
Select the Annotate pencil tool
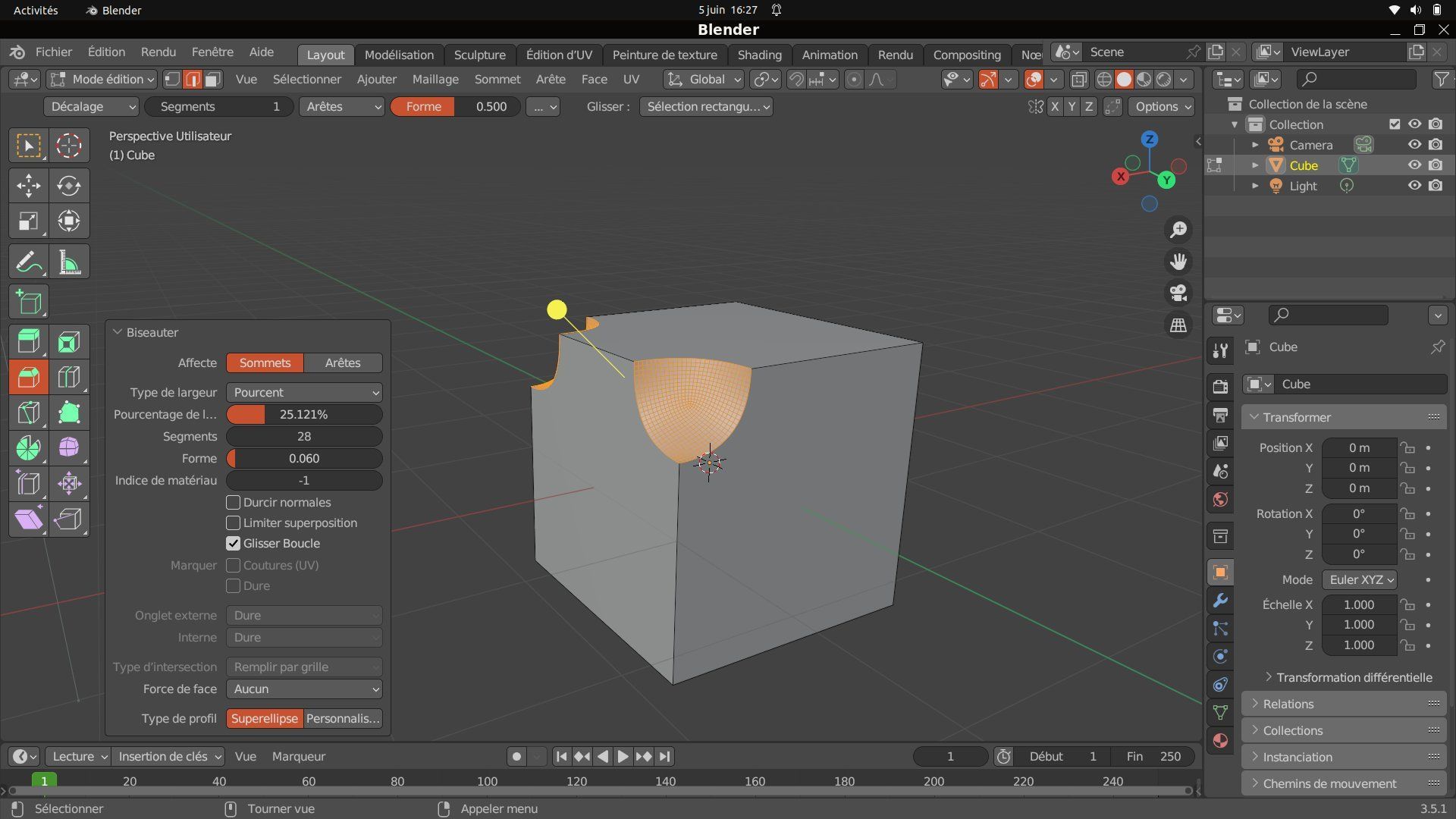pos(28,262)
